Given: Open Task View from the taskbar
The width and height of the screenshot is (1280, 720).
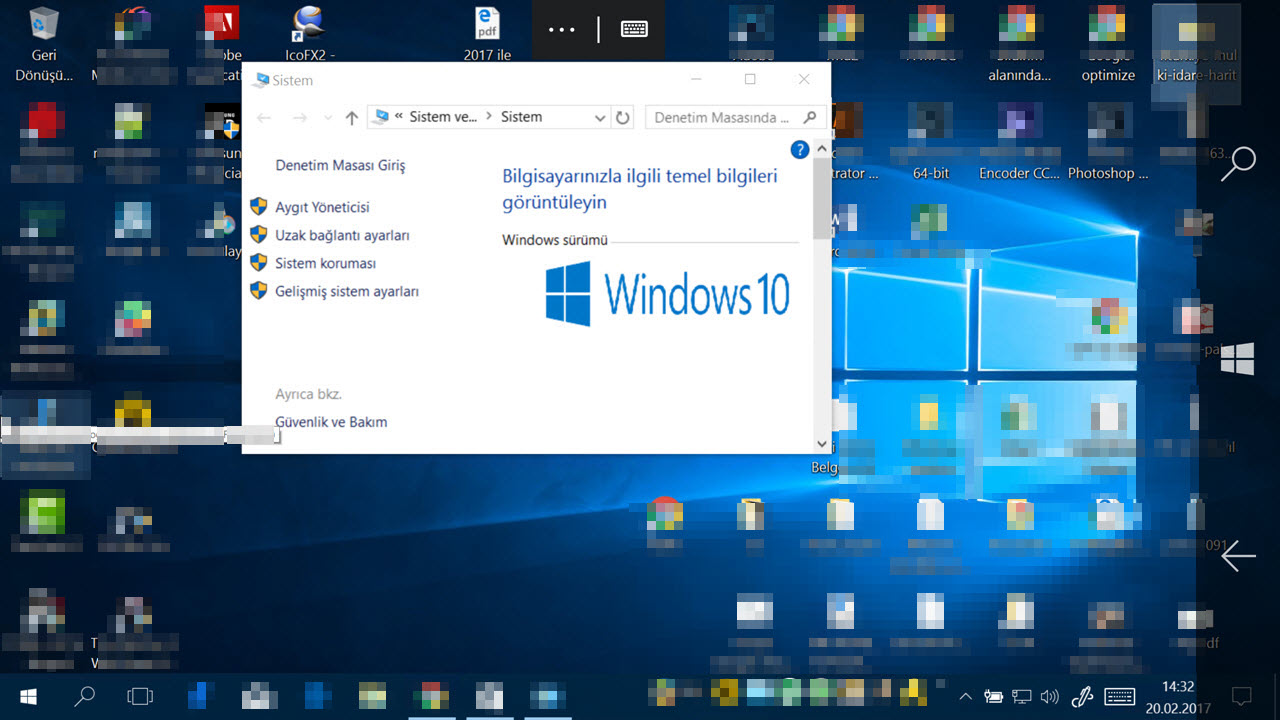Looking at the screenshot, I should click(x=141, y=695).
